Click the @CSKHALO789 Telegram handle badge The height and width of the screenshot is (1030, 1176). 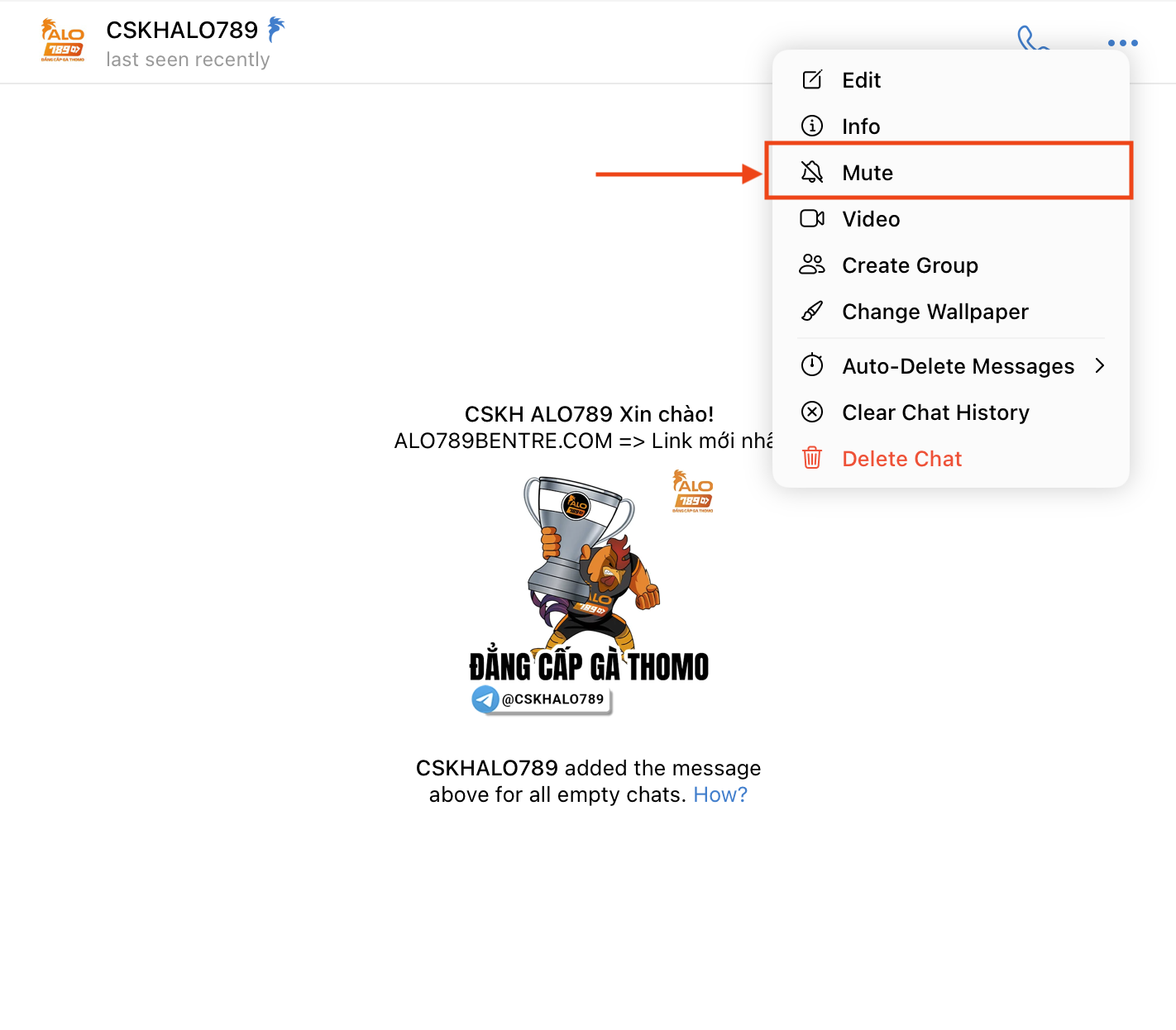point(543,699)
